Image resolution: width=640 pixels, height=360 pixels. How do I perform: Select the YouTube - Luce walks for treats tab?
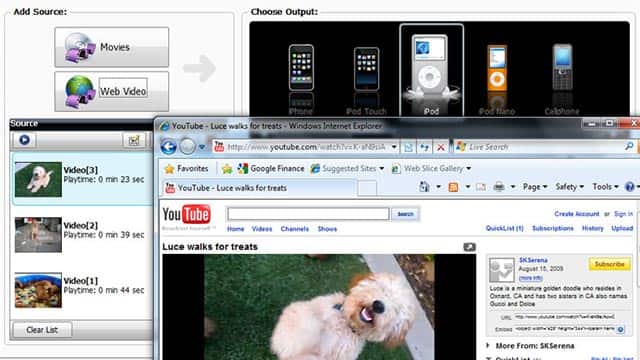coord(259,188)
